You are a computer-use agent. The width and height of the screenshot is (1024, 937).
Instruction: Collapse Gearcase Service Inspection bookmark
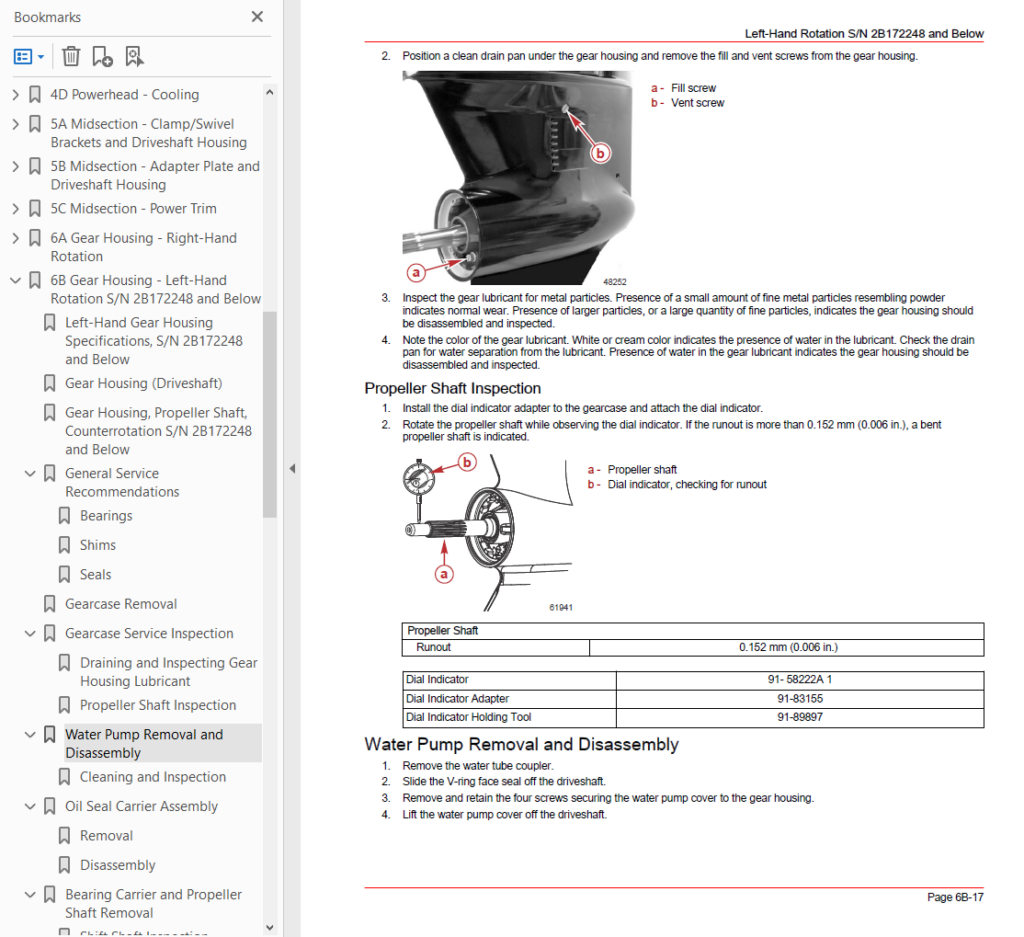[x=30, y=633]
